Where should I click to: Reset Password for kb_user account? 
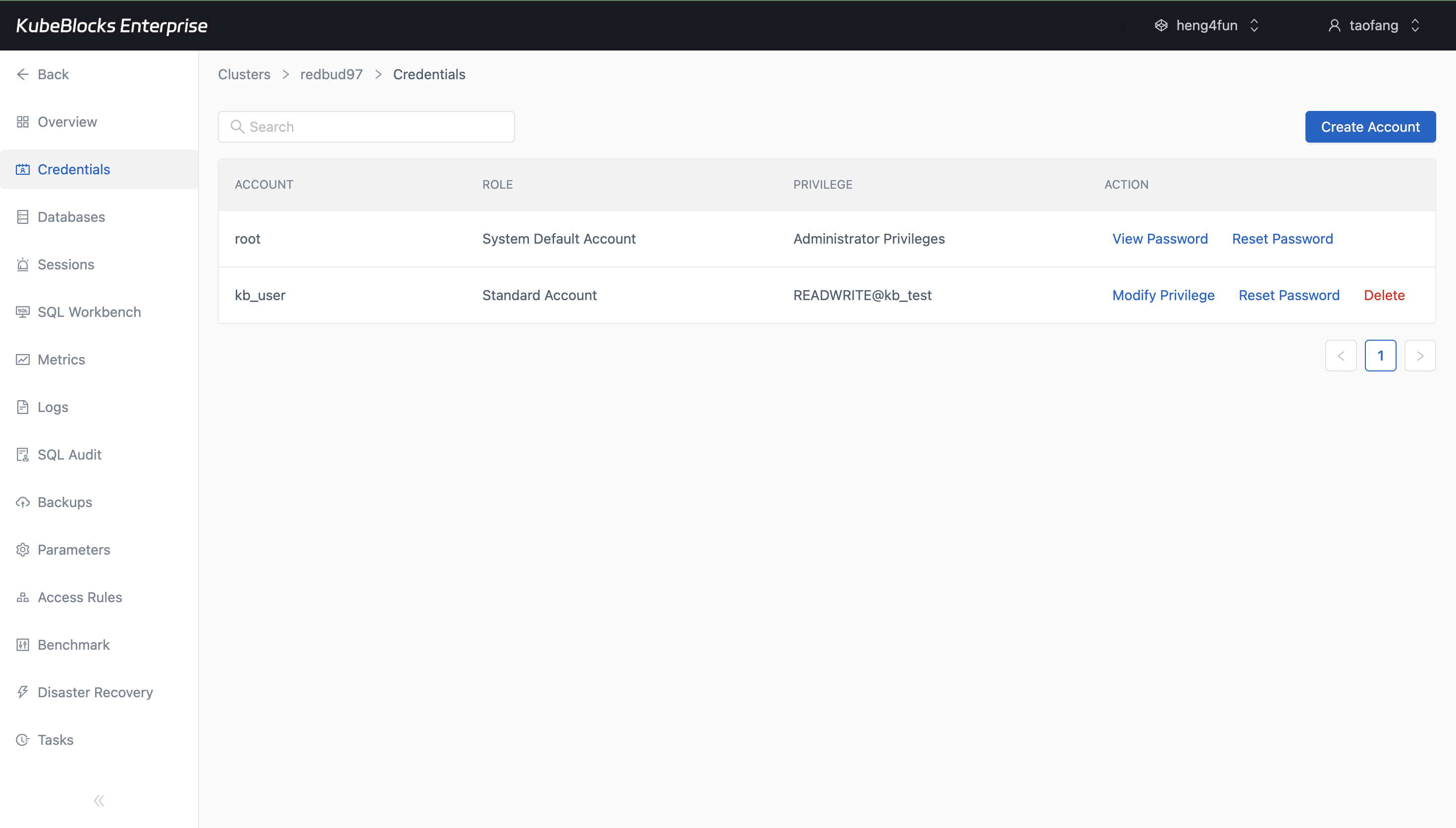(1289, 295)
